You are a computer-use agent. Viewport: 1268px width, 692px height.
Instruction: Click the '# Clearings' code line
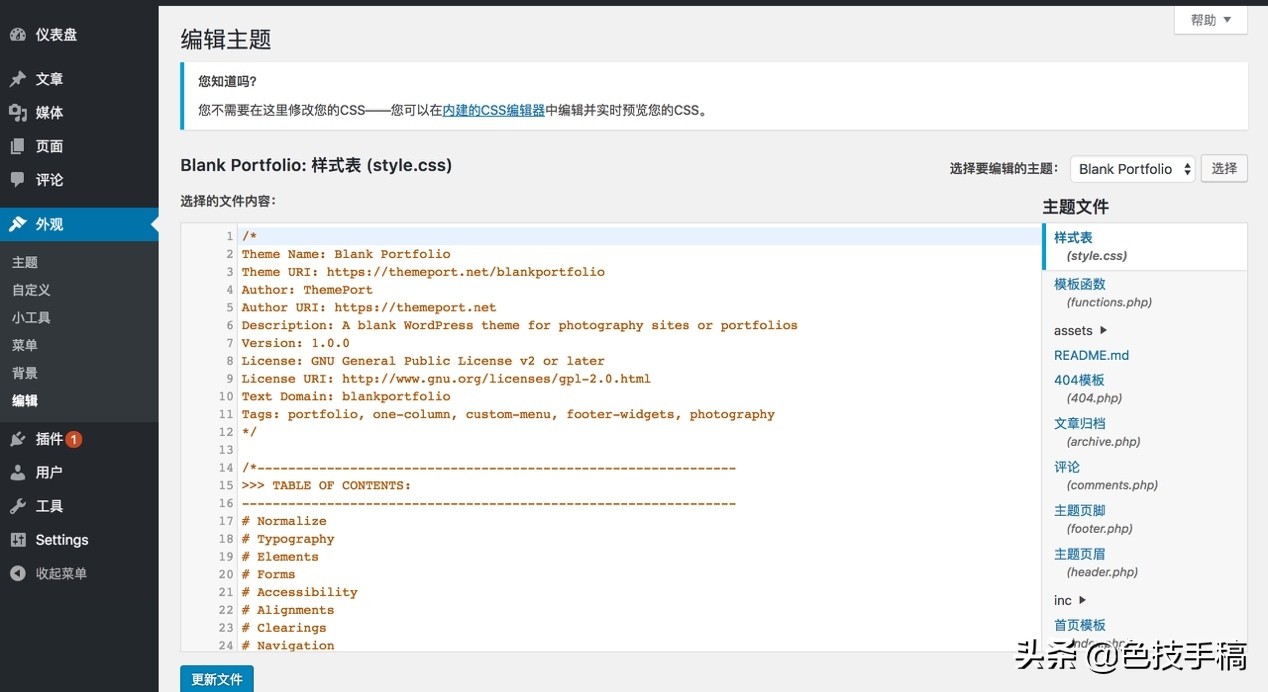pyautogui.click(x=284, y=628)
